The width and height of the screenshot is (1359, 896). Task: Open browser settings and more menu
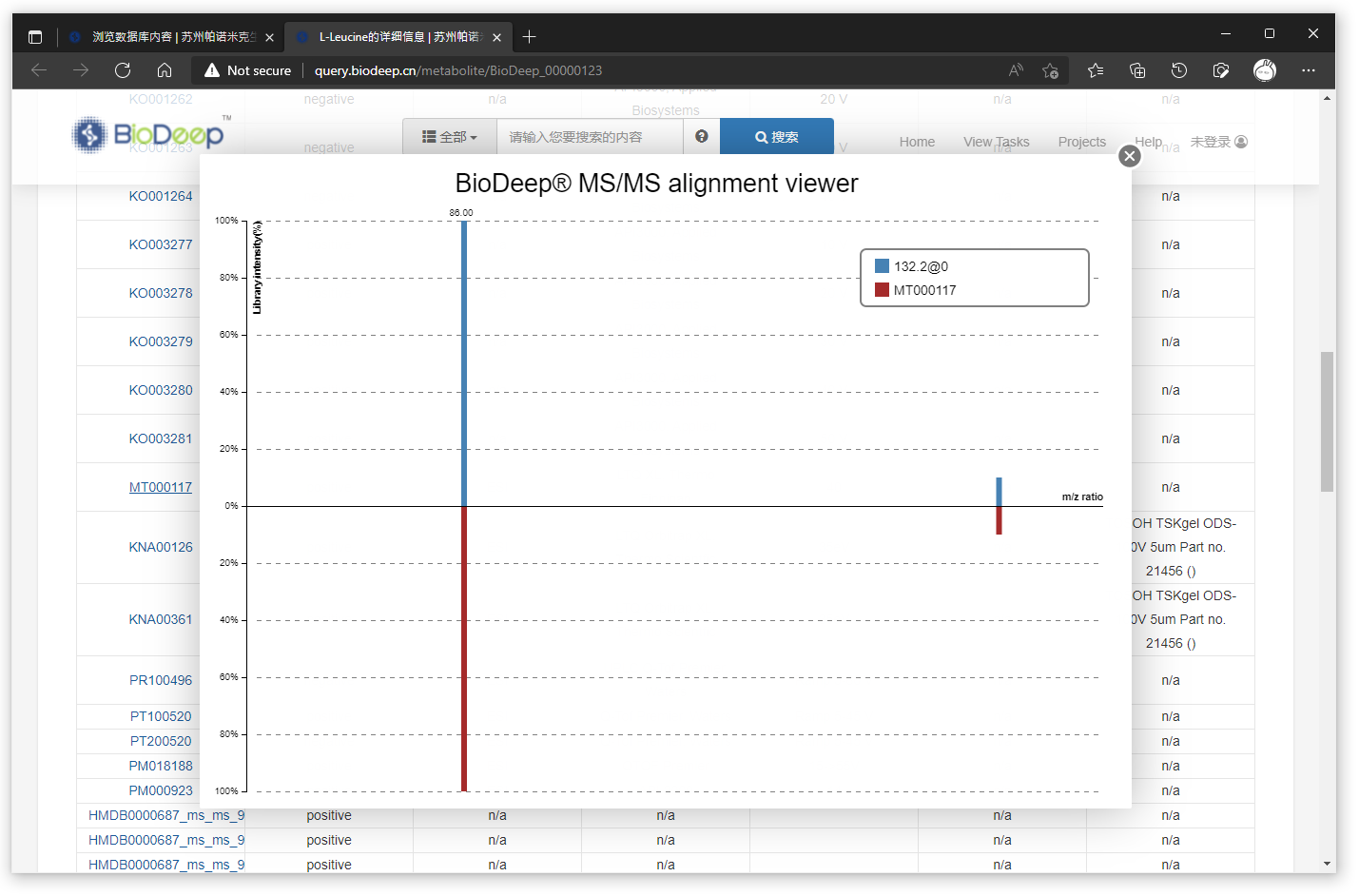pyautogui.click(x=1309, y=70)
